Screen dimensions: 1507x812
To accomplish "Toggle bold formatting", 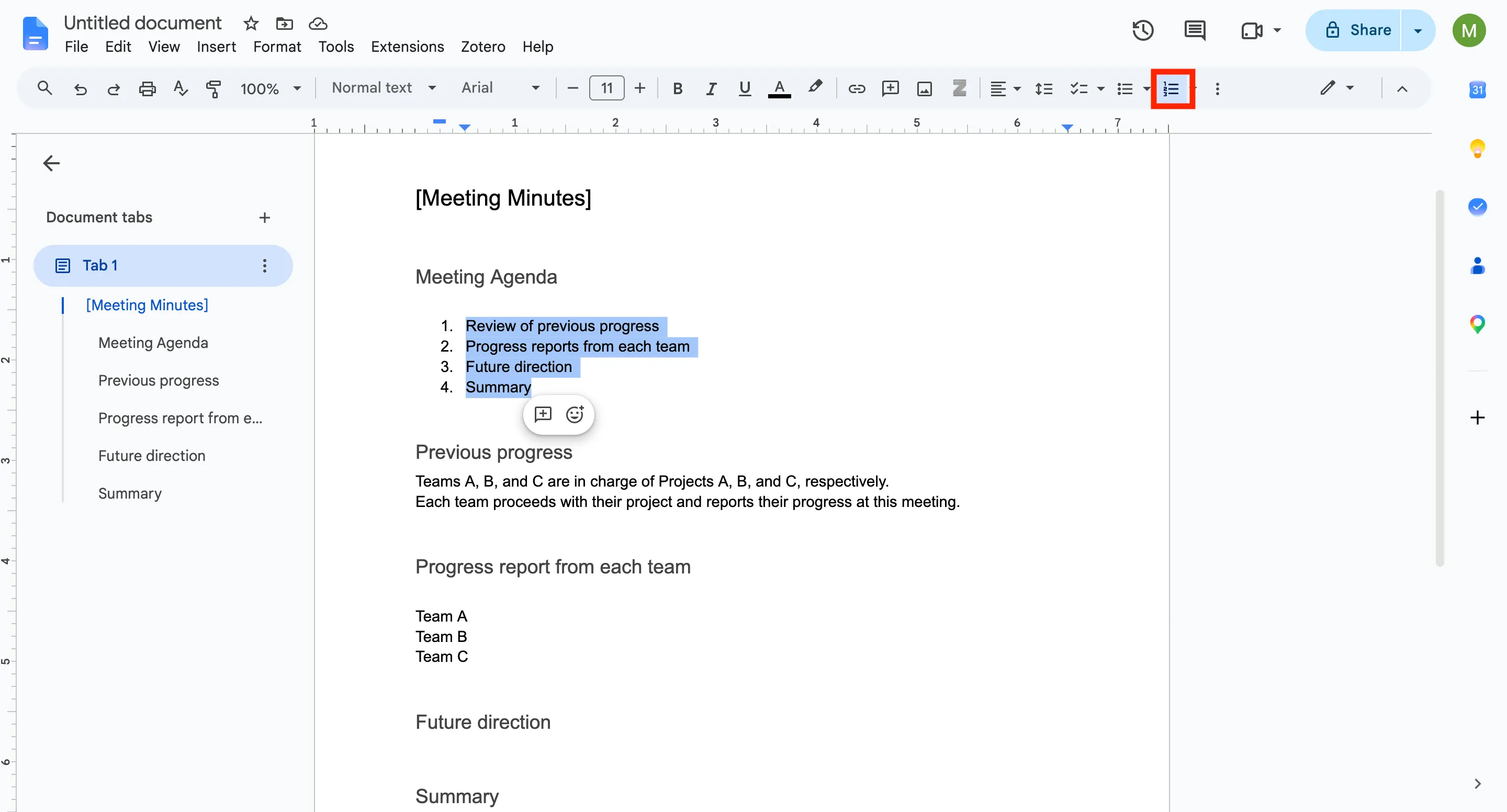I will [678, 89].
